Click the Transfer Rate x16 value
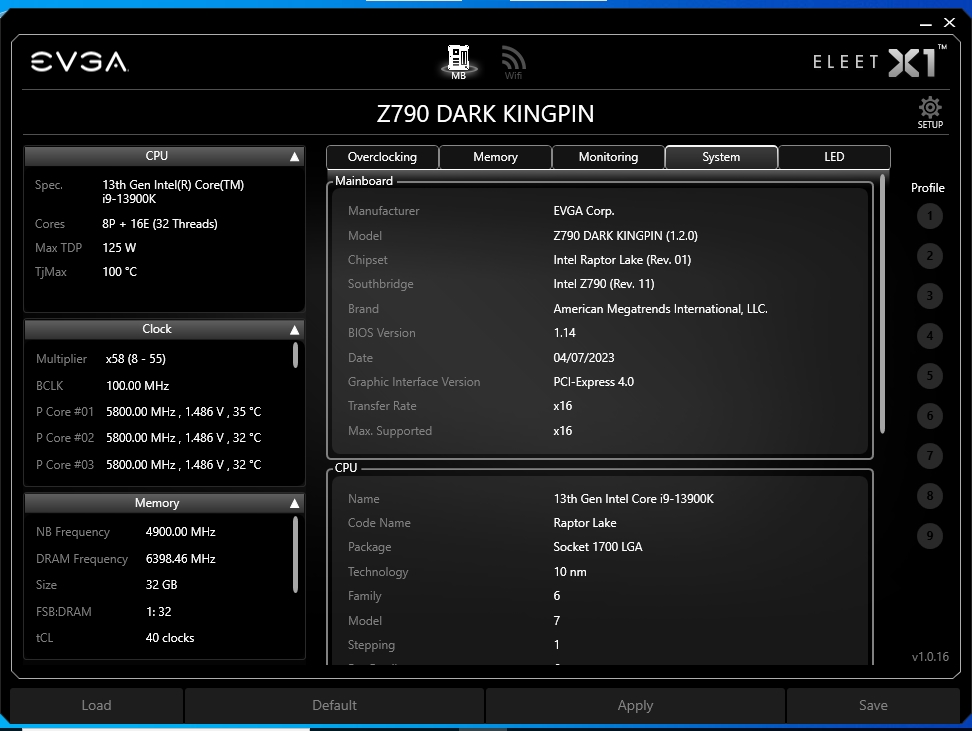The height and width of the screenshot is (731, 972). coord(563,406)
